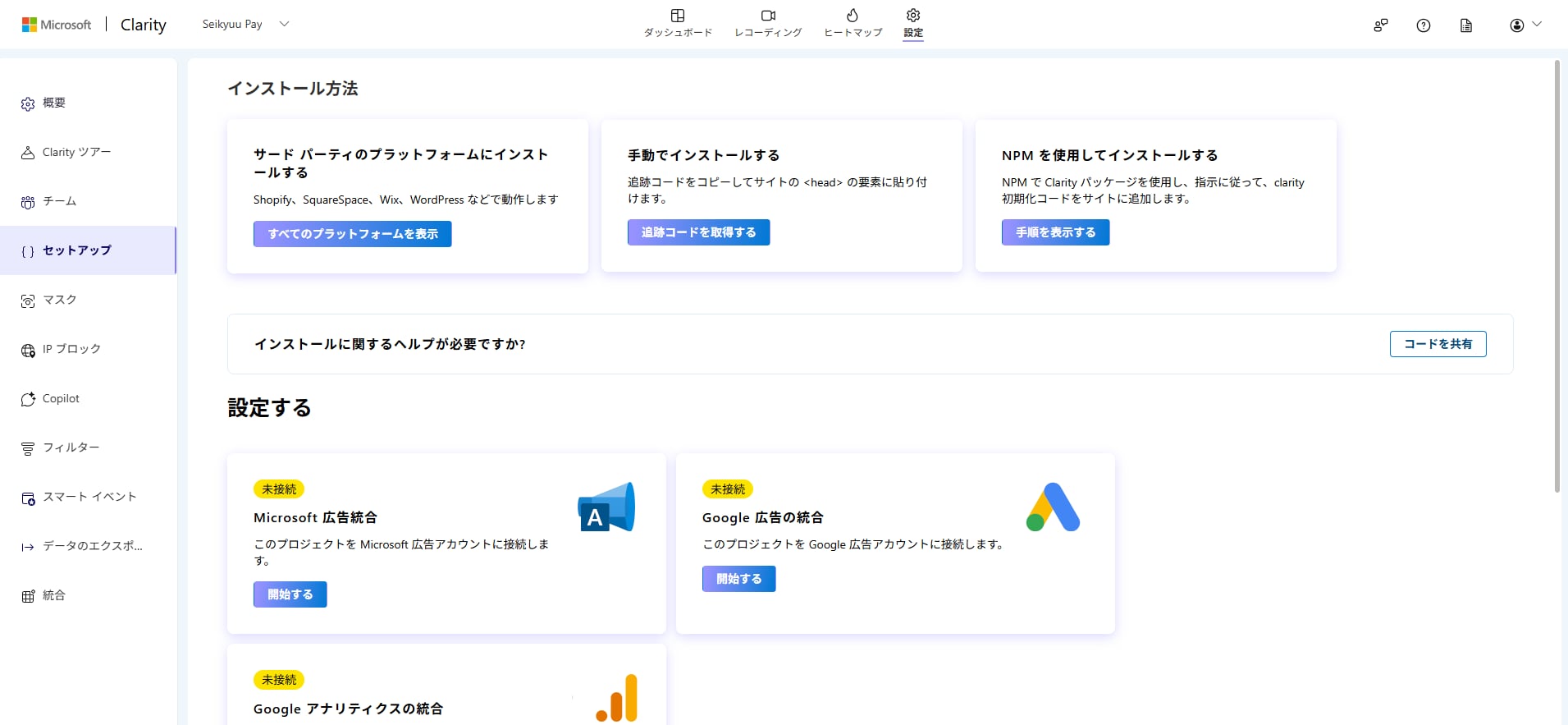Open the Heatmaps flame icon tab
This screenshot has height=725, width=1568.
click(x=853, y=16)
